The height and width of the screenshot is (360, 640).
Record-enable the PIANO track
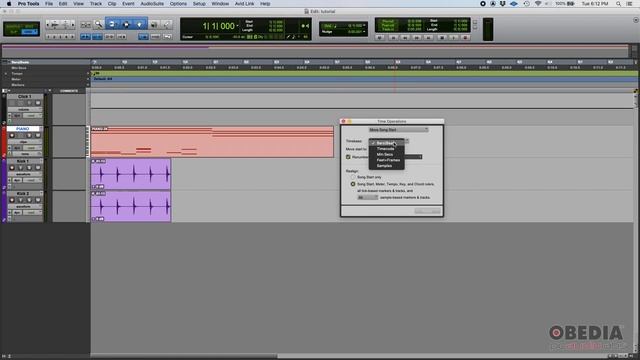(x=12, y=136)
